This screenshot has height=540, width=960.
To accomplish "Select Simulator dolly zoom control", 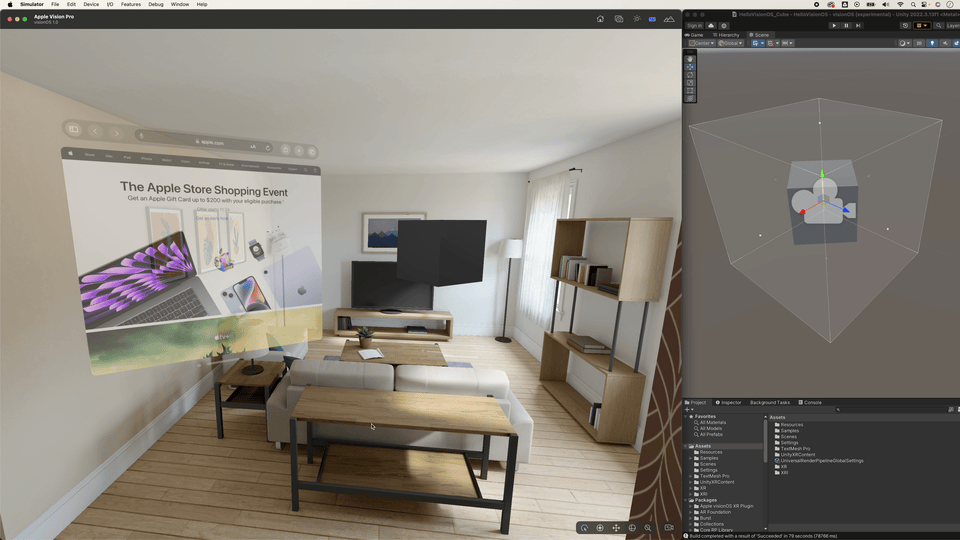I will click(x=648, y=528).
